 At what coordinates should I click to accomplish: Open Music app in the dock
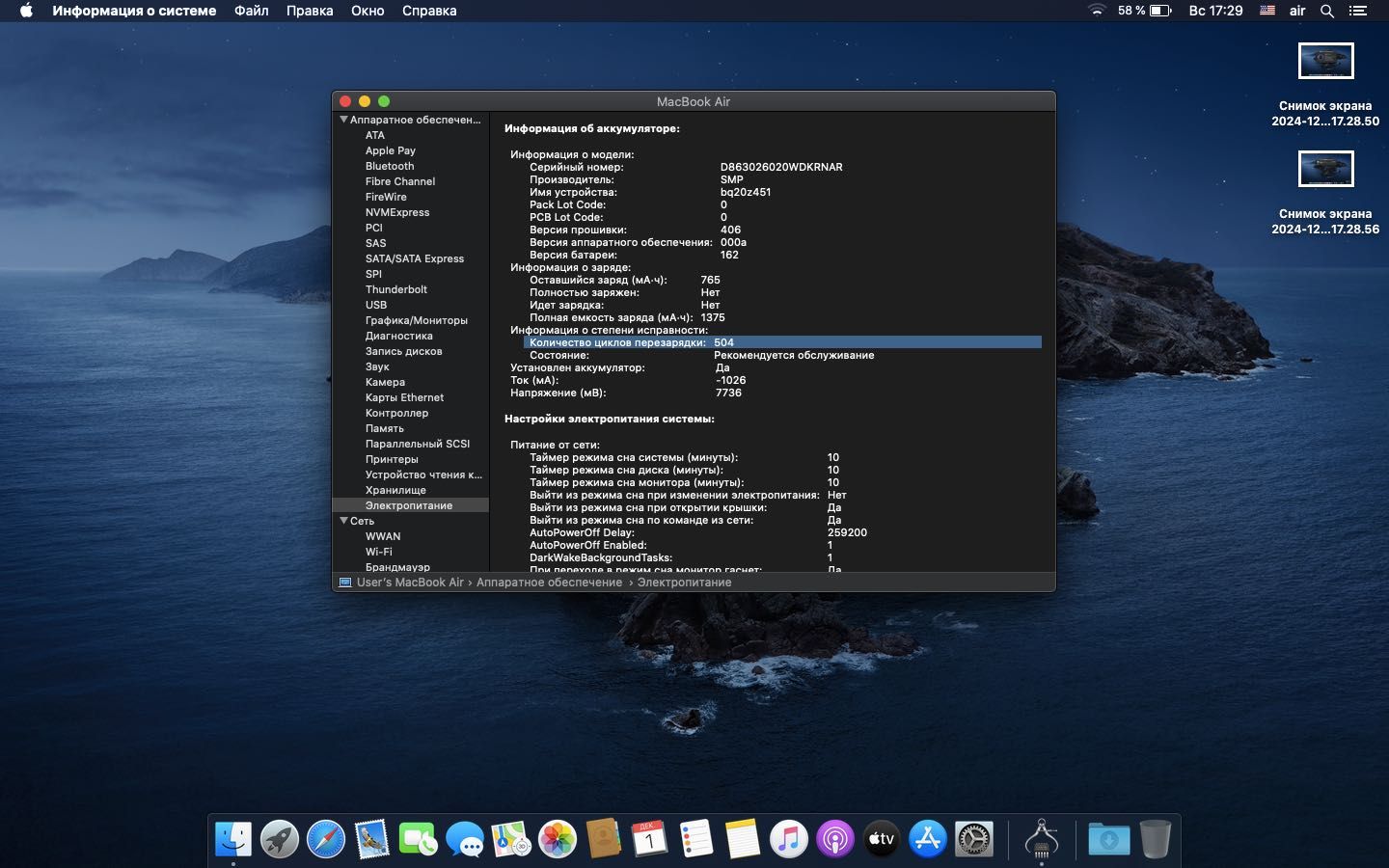789,839
